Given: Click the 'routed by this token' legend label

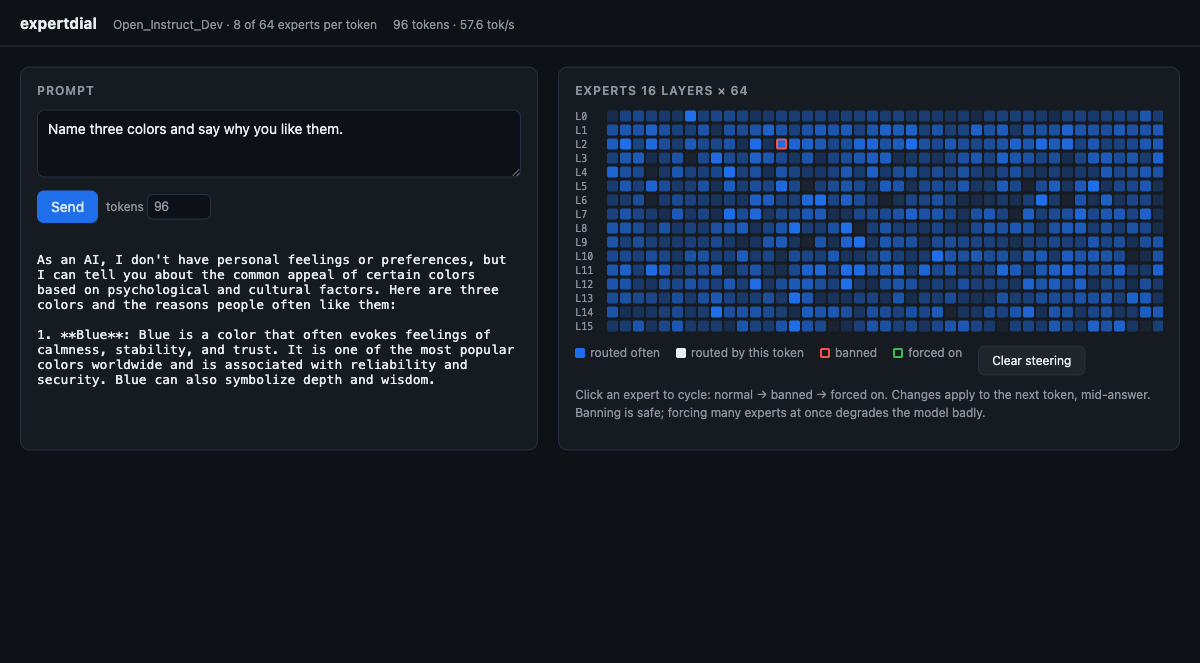Looking at the screenshot, I should coord(747,353).
